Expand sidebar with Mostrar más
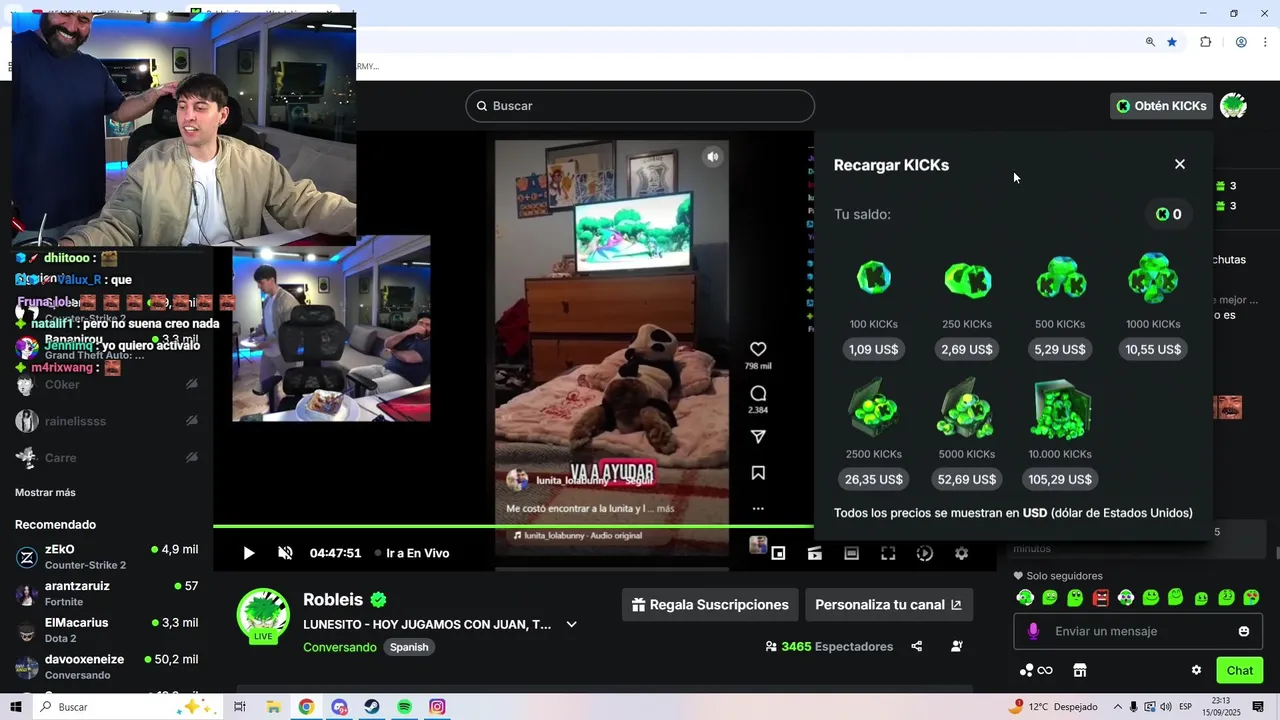 [x=45, y=493]
